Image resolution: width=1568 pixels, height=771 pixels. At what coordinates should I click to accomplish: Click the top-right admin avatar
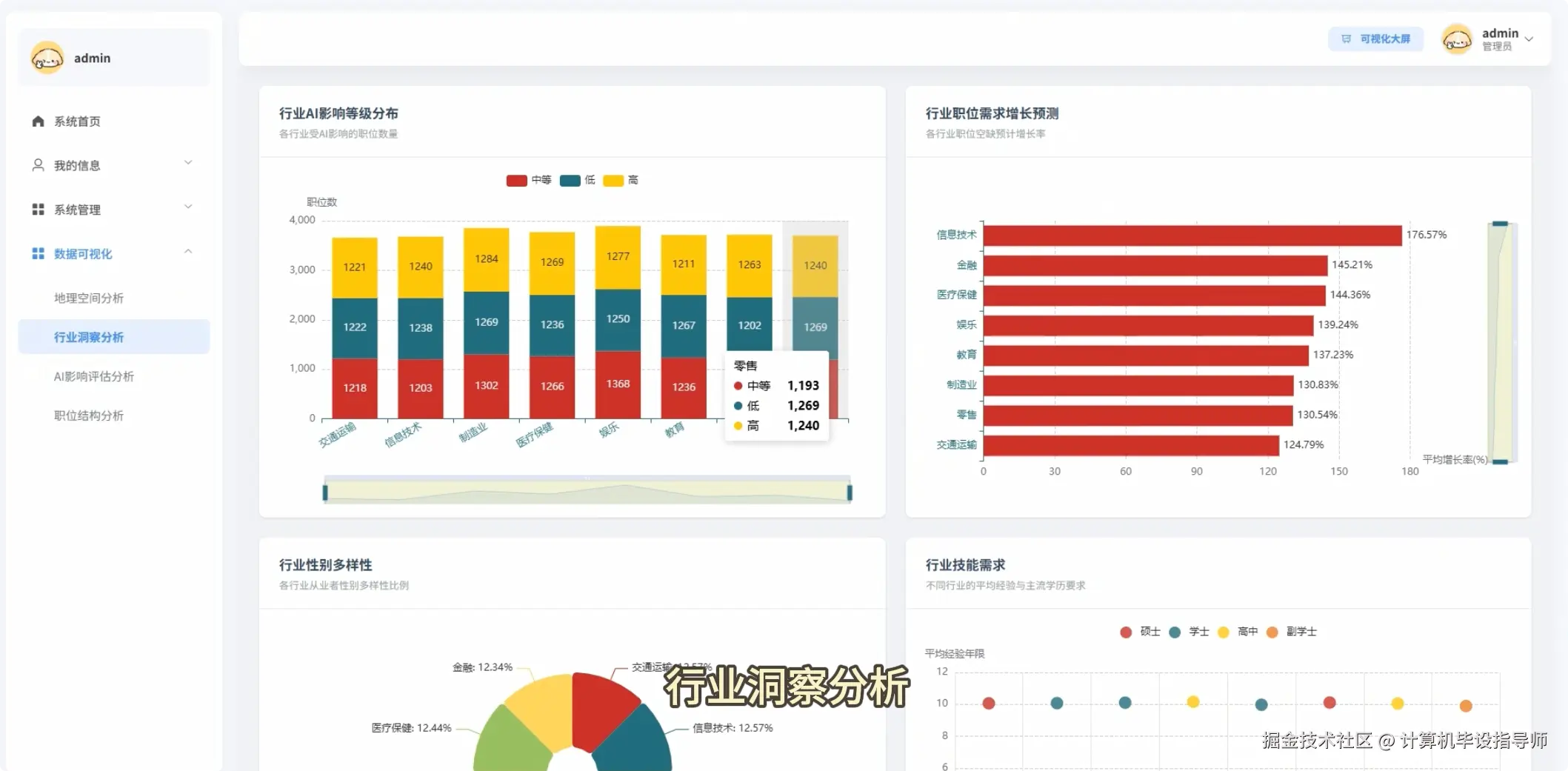[x=1457, y=39]
